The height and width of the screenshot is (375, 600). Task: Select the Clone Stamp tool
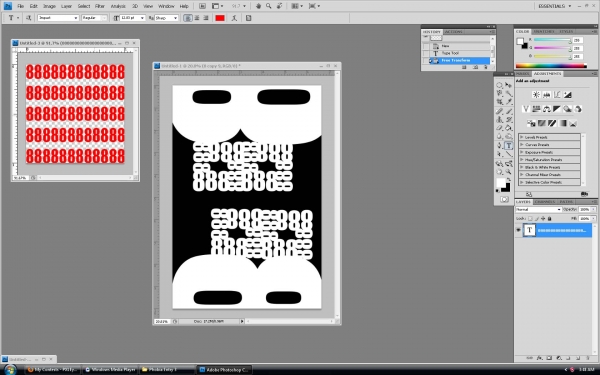(x=499, y=120)
